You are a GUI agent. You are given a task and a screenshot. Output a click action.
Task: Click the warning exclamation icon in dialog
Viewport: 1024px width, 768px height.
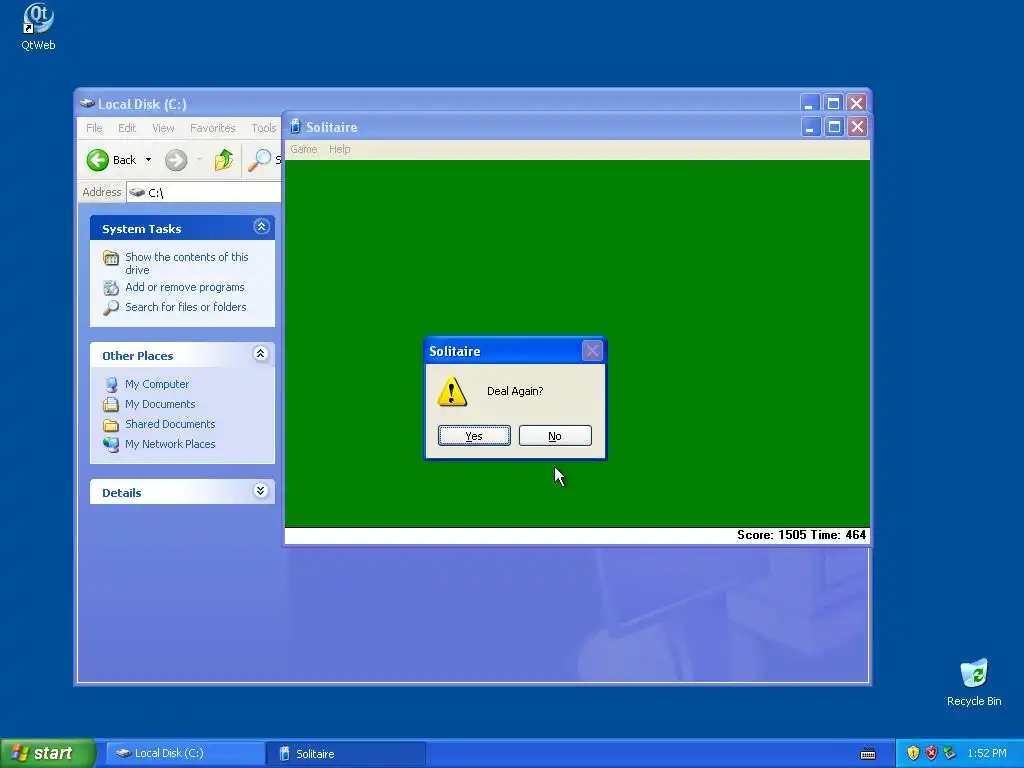click(452, 392)
